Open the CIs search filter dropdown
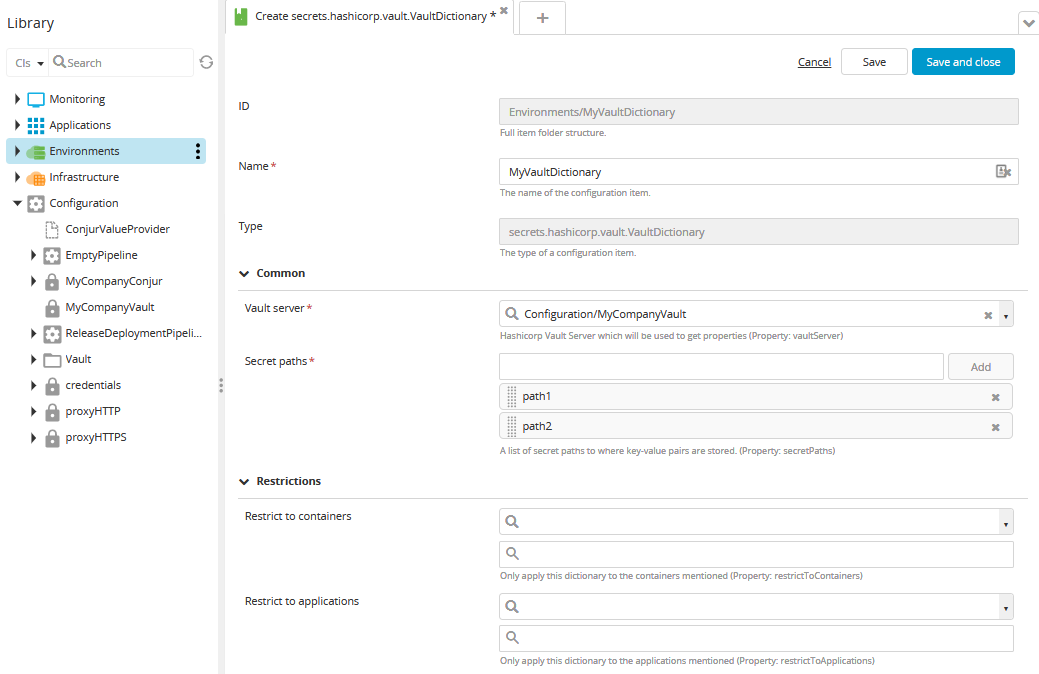This screenshot has height=674, width=1039. pyautogui.click(x=29, y=63)
